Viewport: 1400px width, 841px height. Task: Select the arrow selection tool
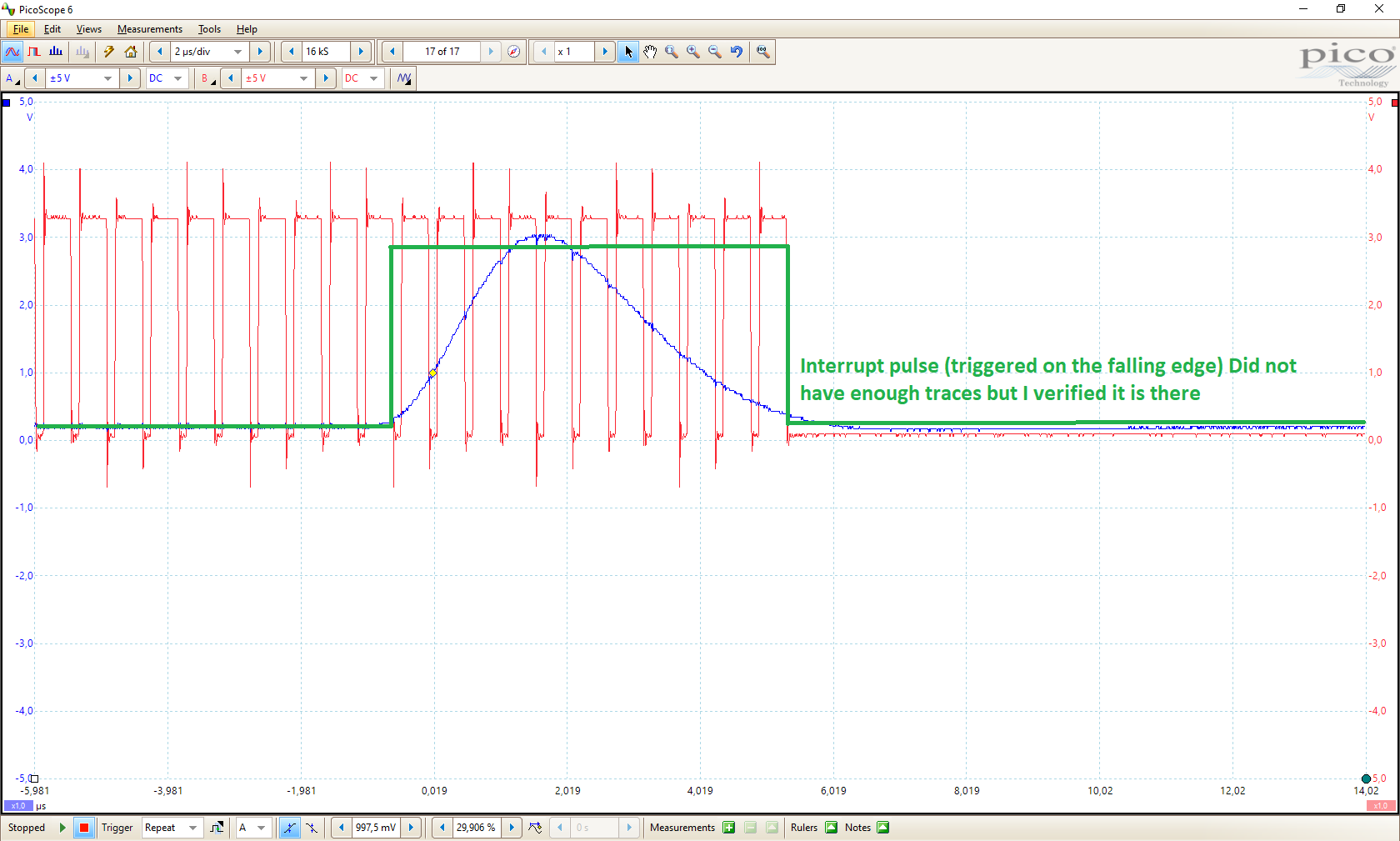point(628,52)
